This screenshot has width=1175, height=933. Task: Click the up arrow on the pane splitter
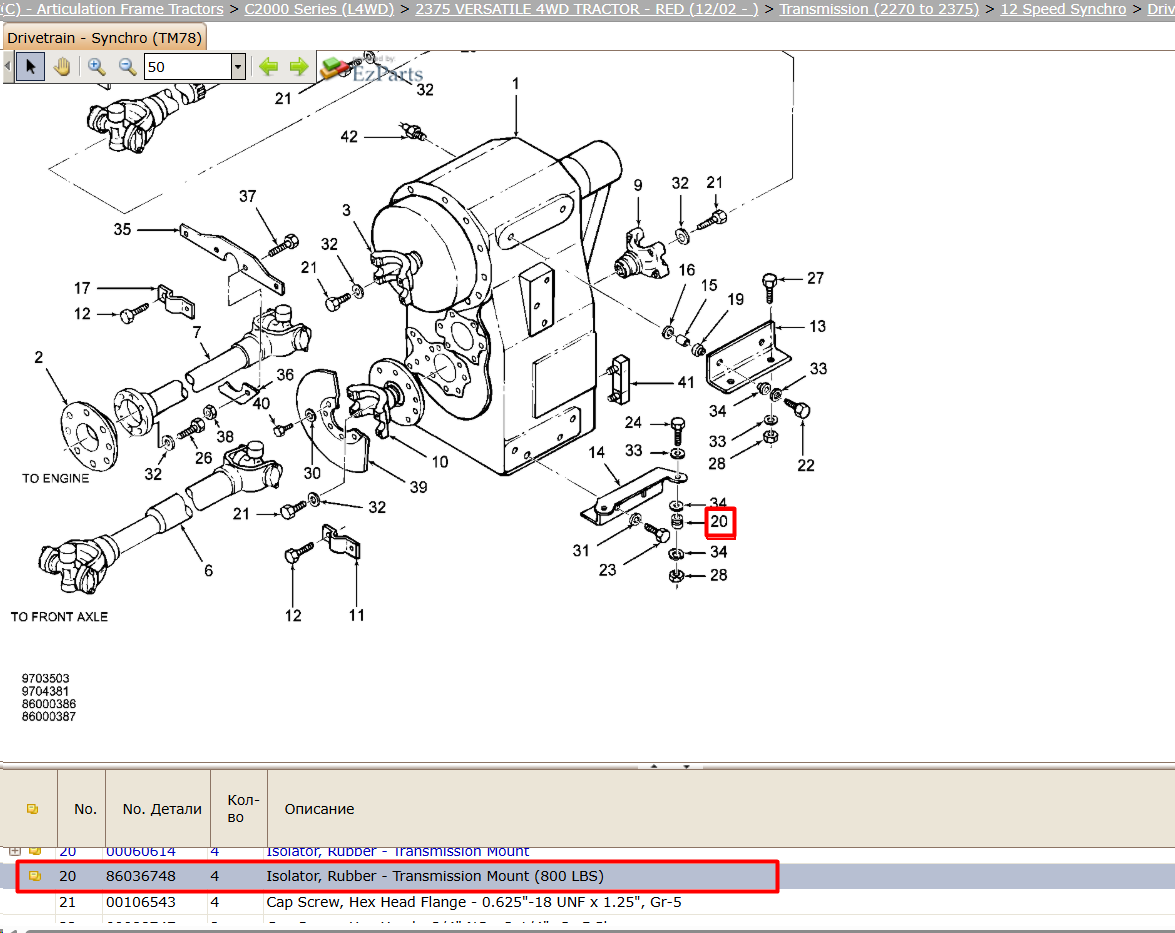pyautogui.click(x=653, y=766)
